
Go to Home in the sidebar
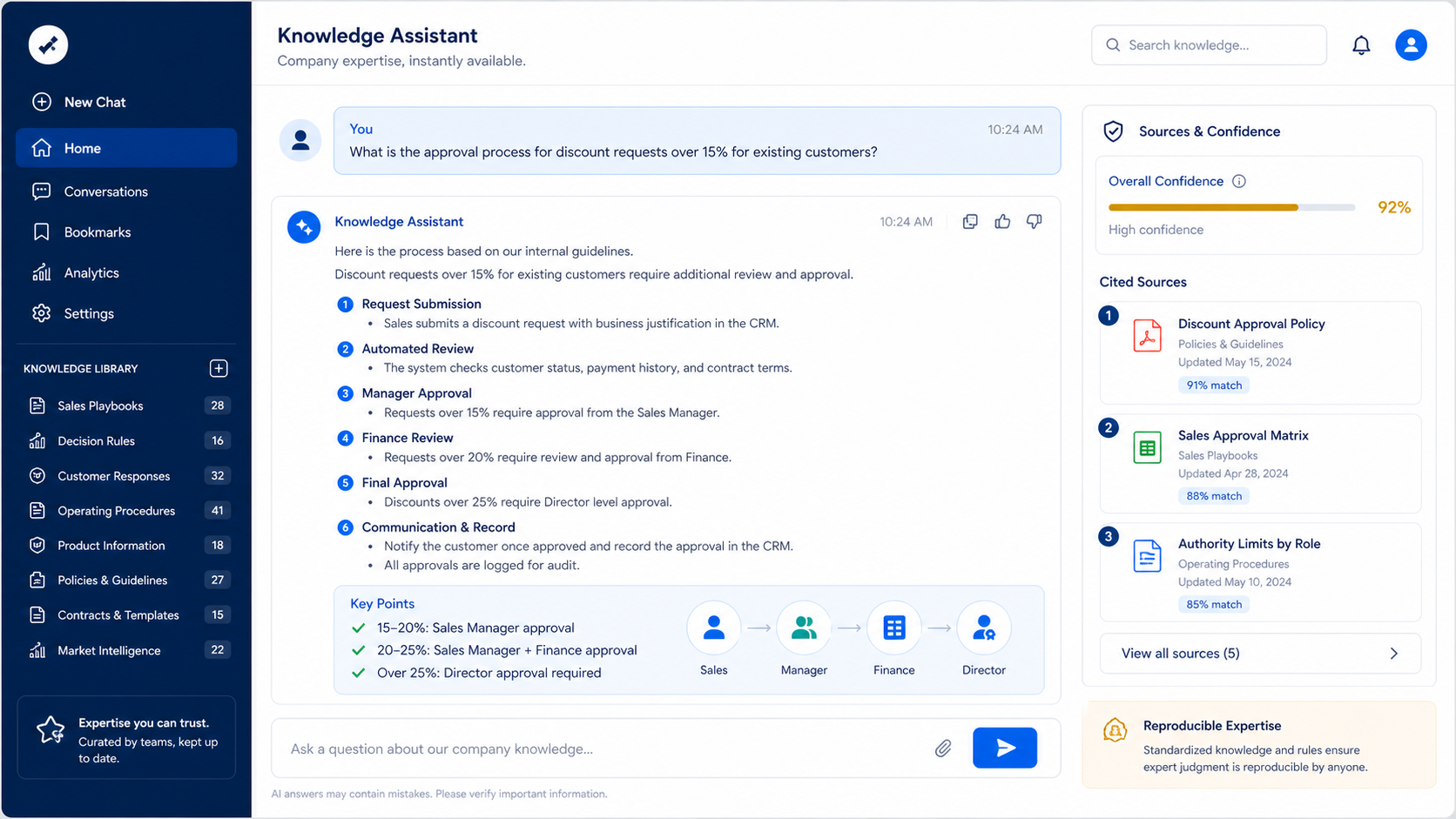126,148
